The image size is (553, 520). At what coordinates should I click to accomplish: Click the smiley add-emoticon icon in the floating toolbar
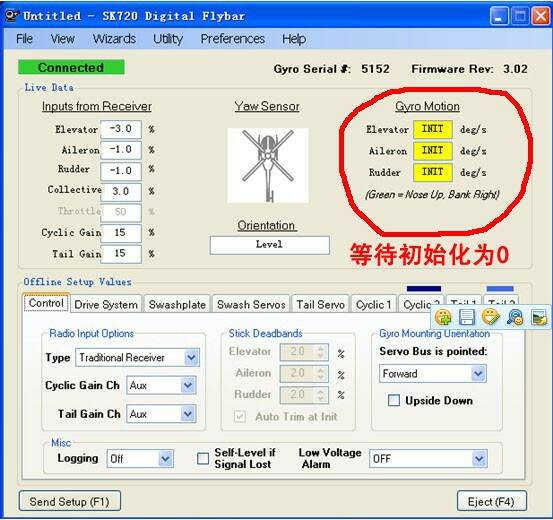(x=443, y=317)
